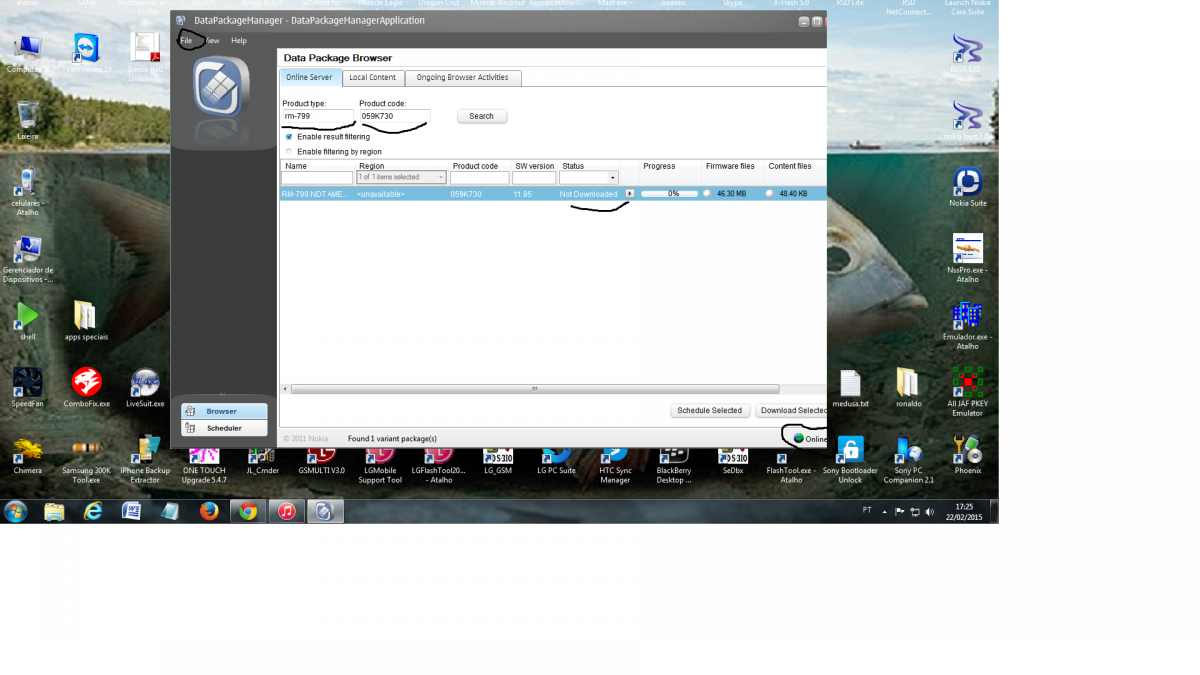This screenshot has height=675, width=1200.
Task: Select the Scheduler sidebar item
Action: (x=224, y=428)
